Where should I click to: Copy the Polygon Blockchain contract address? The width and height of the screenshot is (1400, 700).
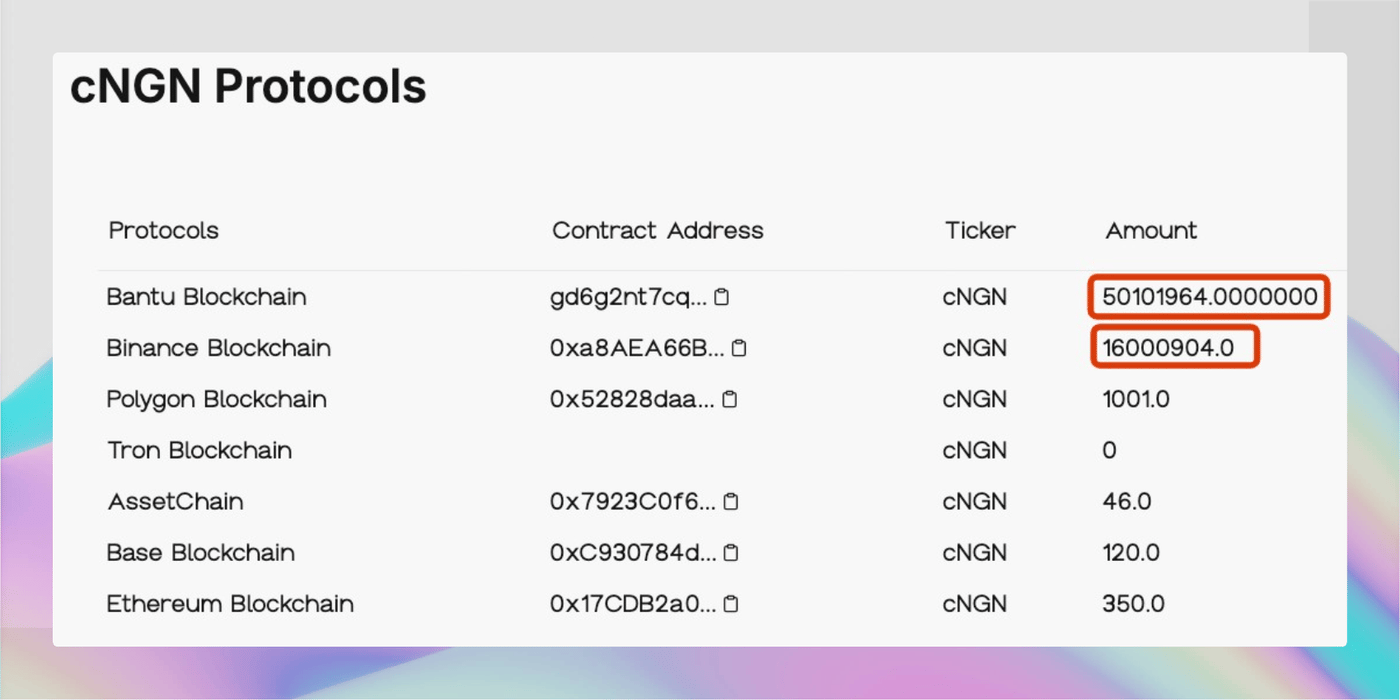click(x=729, y=398)
